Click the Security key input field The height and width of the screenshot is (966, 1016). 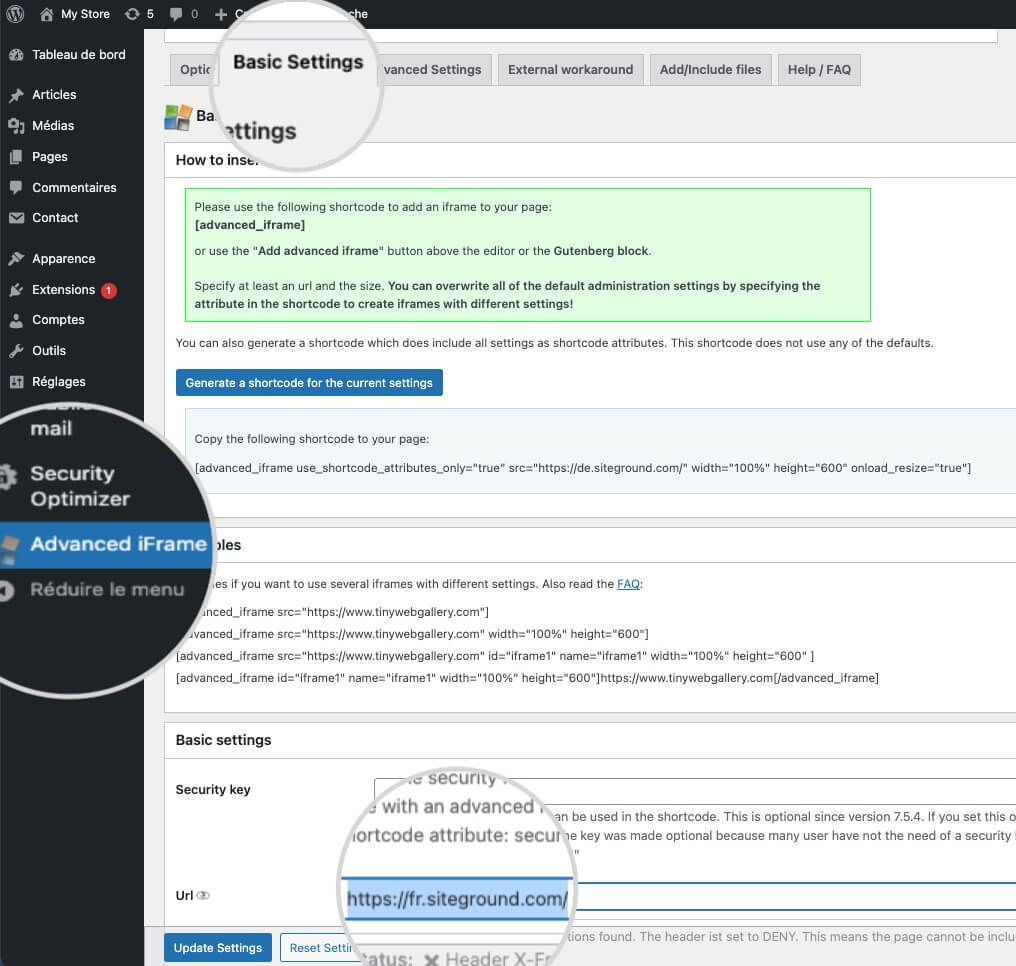(695, 789)
